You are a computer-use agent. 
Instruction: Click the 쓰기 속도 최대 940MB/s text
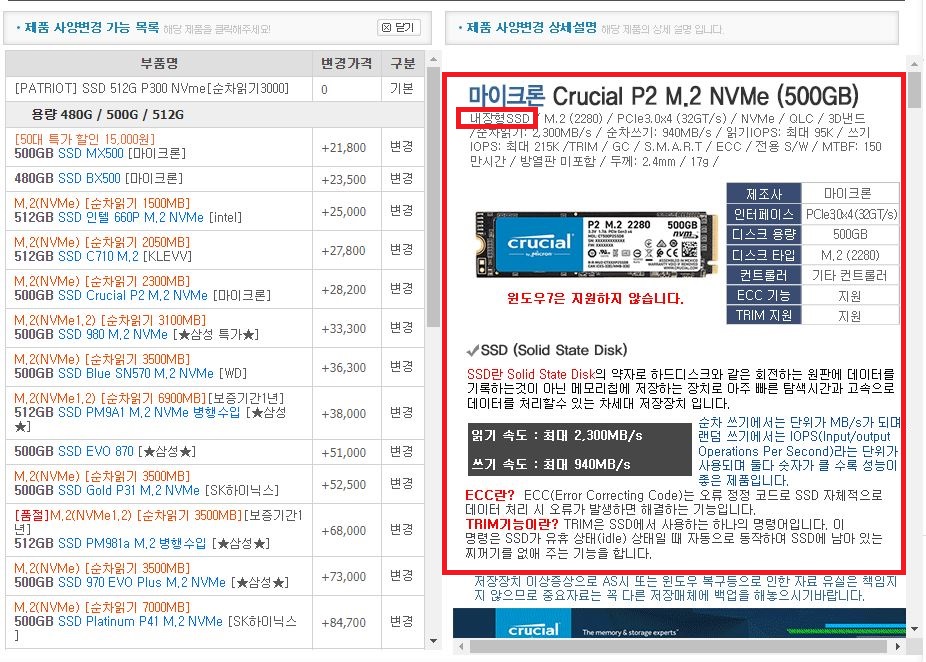point(550,464)
